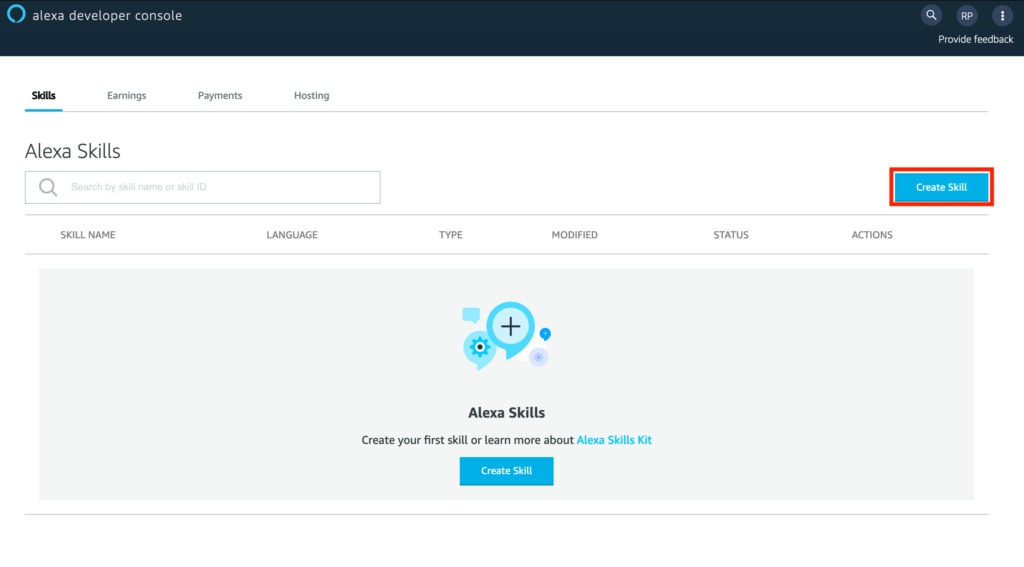Open the three-dot more options menu
This screenshot has width=1024, height=567.
1001,16
